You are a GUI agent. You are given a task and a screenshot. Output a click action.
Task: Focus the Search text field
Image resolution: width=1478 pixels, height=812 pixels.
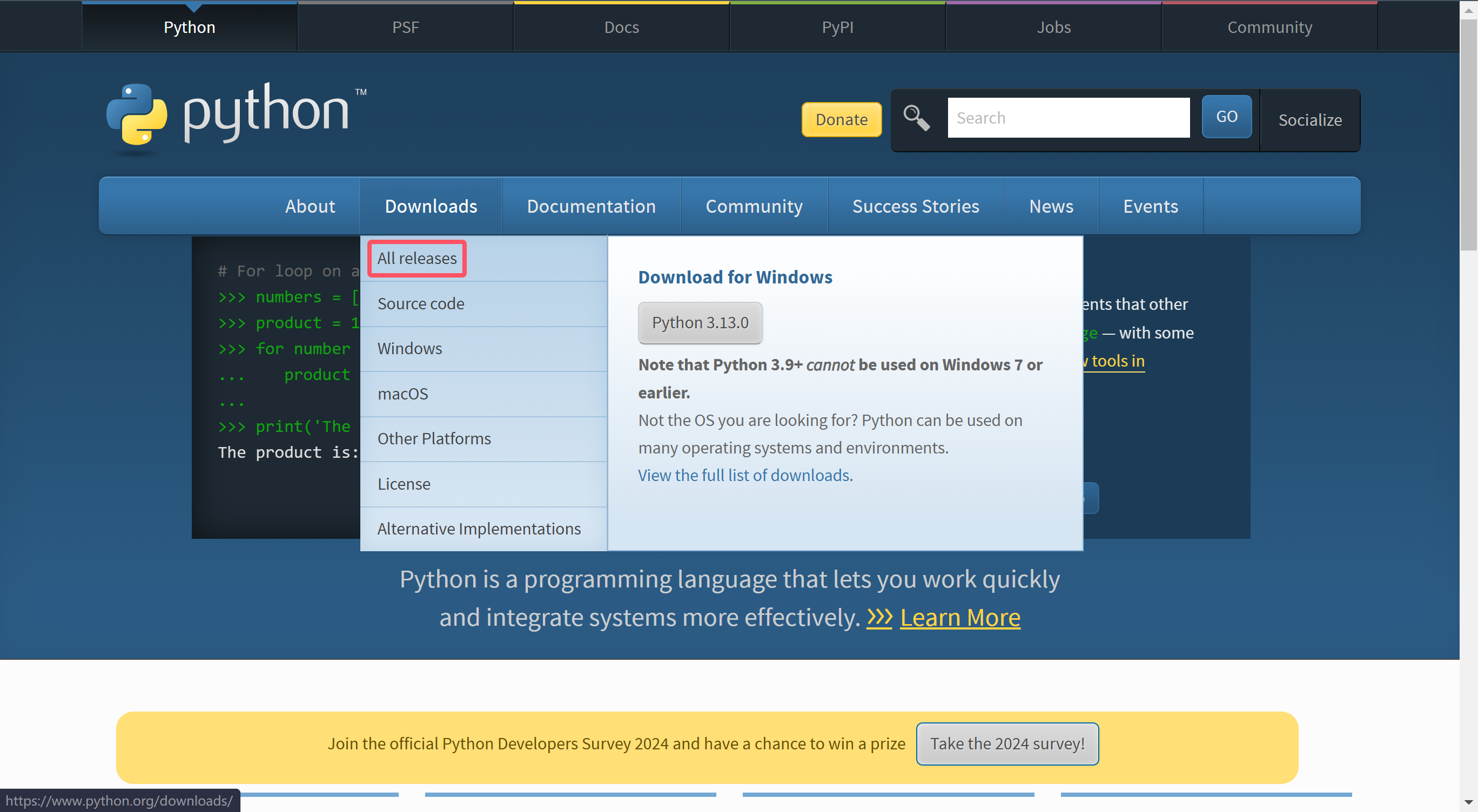tap(1069, 118)
